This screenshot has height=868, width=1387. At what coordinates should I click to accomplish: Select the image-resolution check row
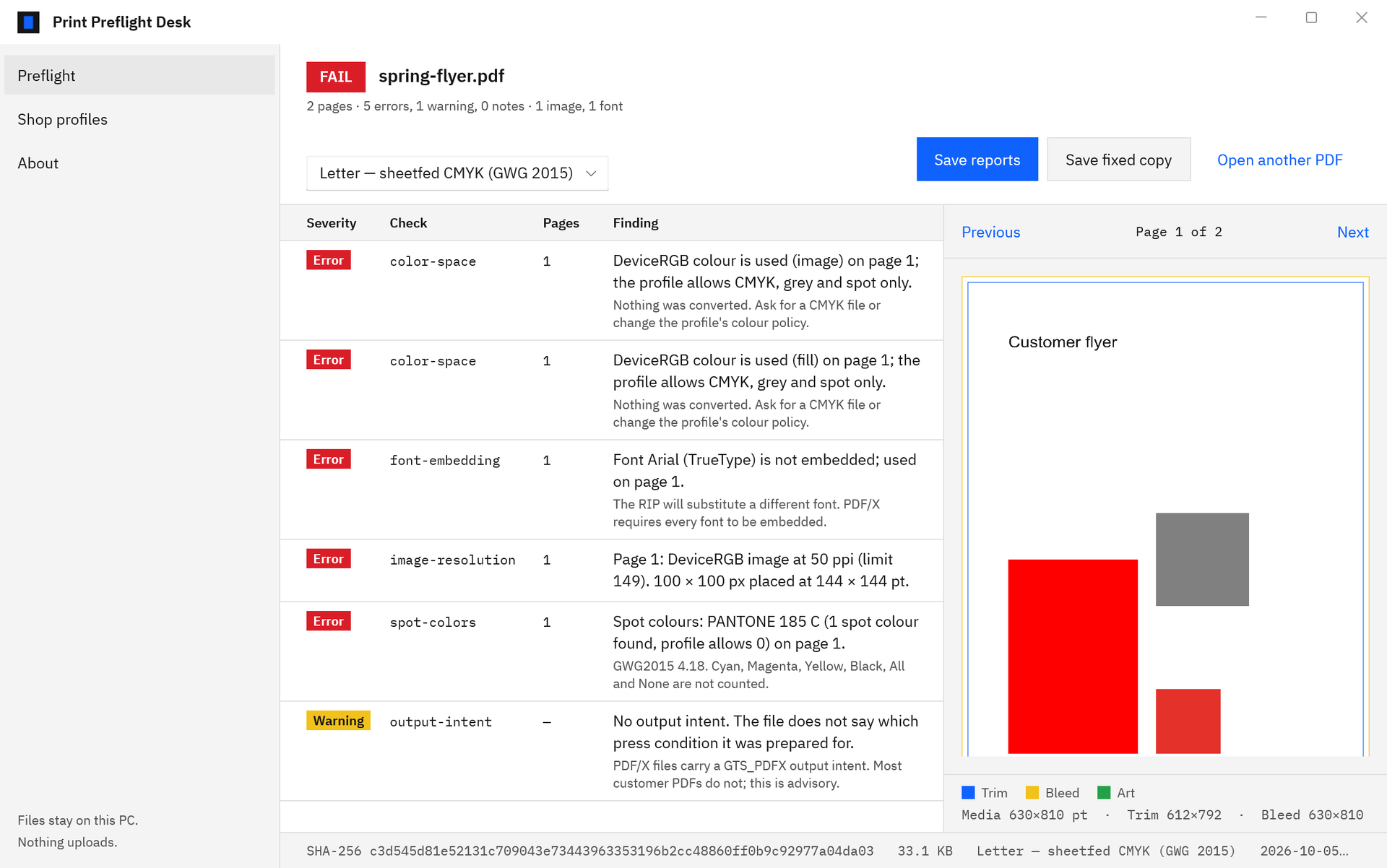tap(611, 570)
